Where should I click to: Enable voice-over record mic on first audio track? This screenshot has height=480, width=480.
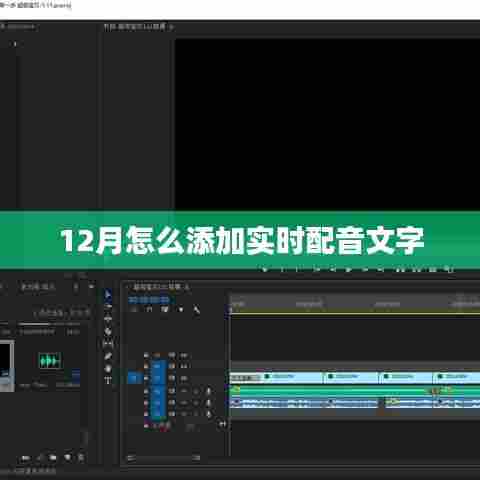pos(209,391)
